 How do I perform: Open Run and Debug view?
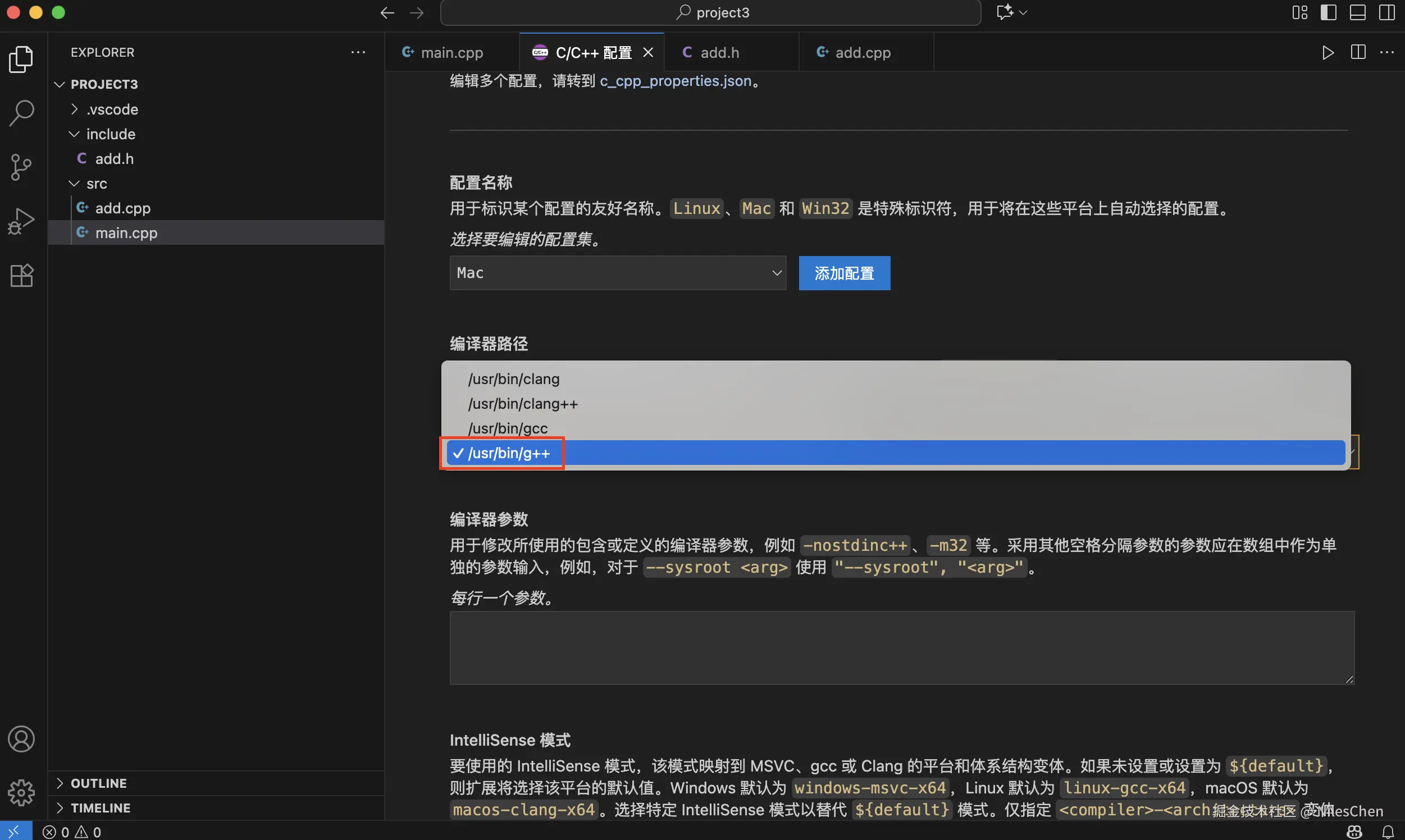coord(21,221)
